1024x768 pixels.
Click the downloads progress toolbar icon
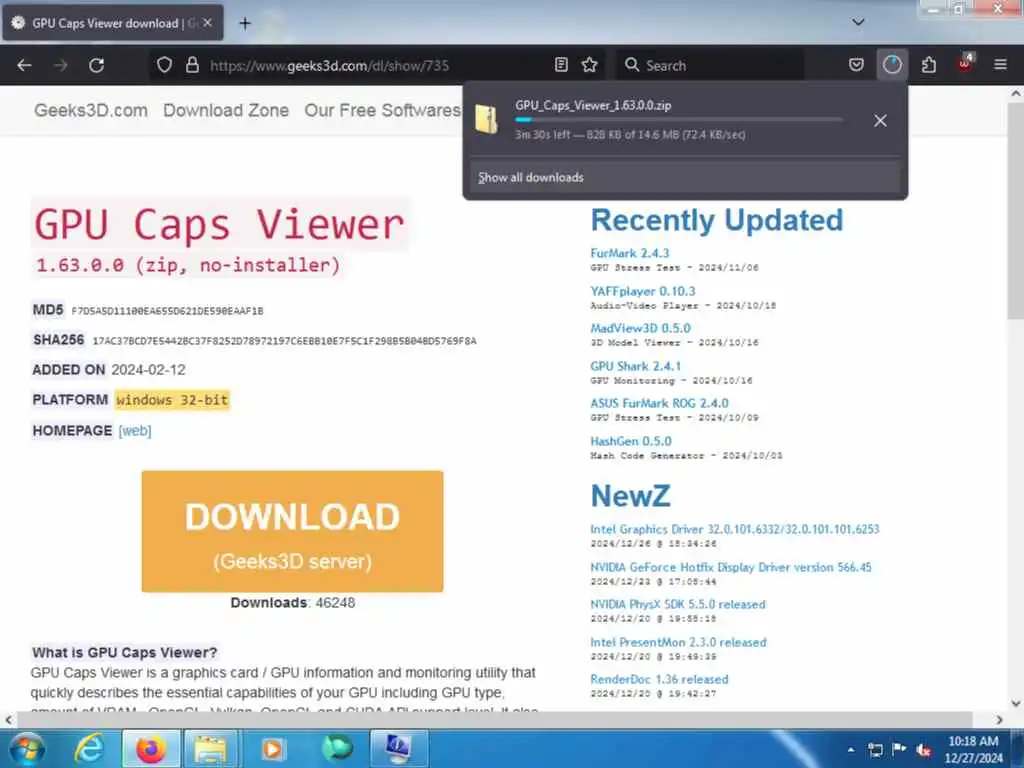coord(892,65)
